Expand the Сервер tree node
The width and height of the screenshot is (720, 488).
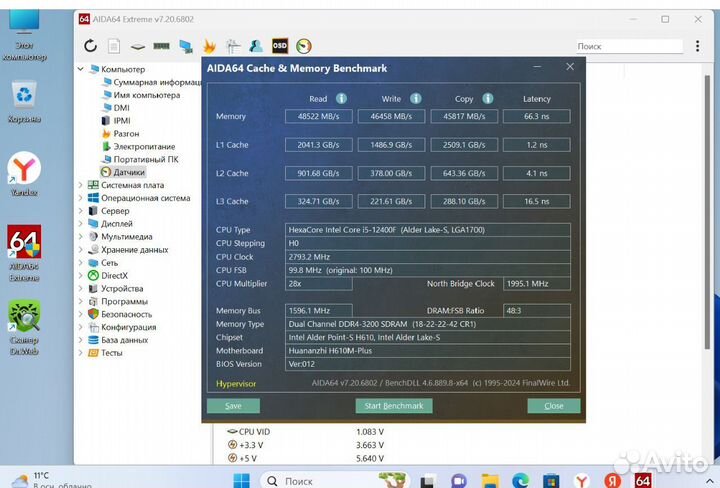(x=81, y=211)
